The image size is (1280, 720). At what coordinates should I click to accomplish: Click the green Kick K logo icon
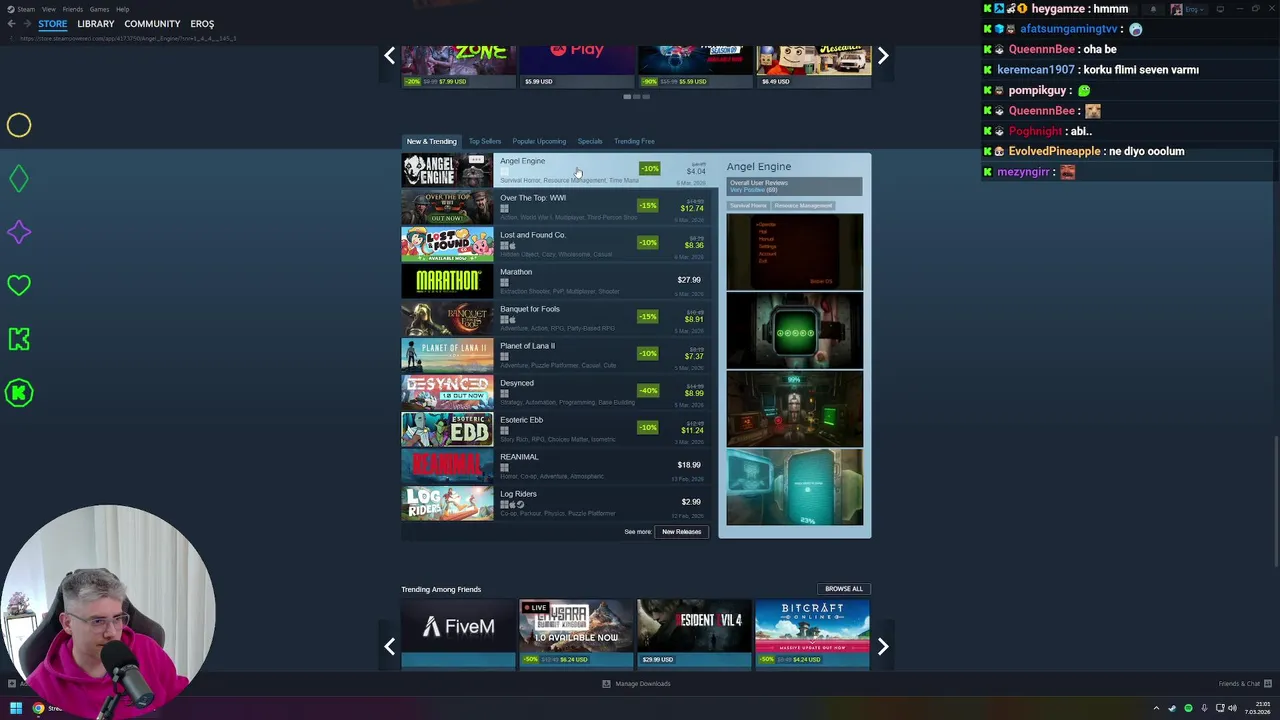click(x=19, y=339)
